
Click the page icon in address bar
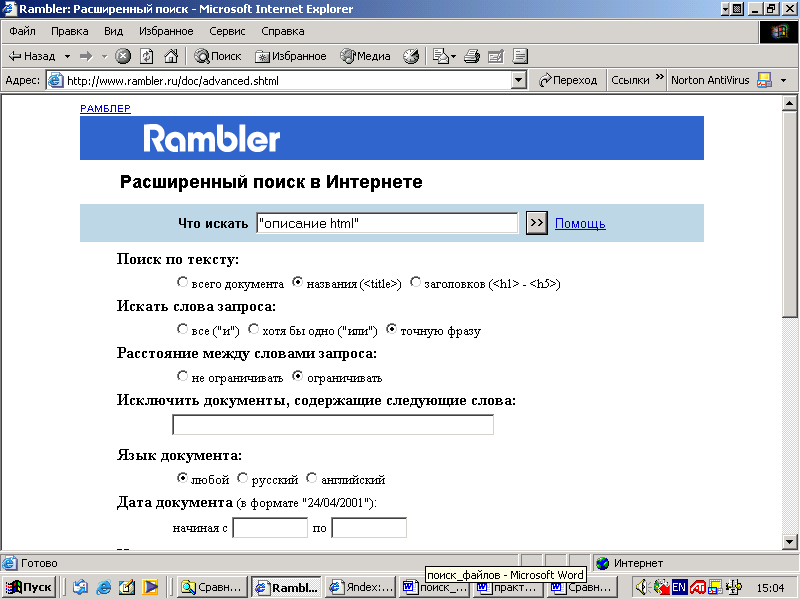(x=56, y=80)
